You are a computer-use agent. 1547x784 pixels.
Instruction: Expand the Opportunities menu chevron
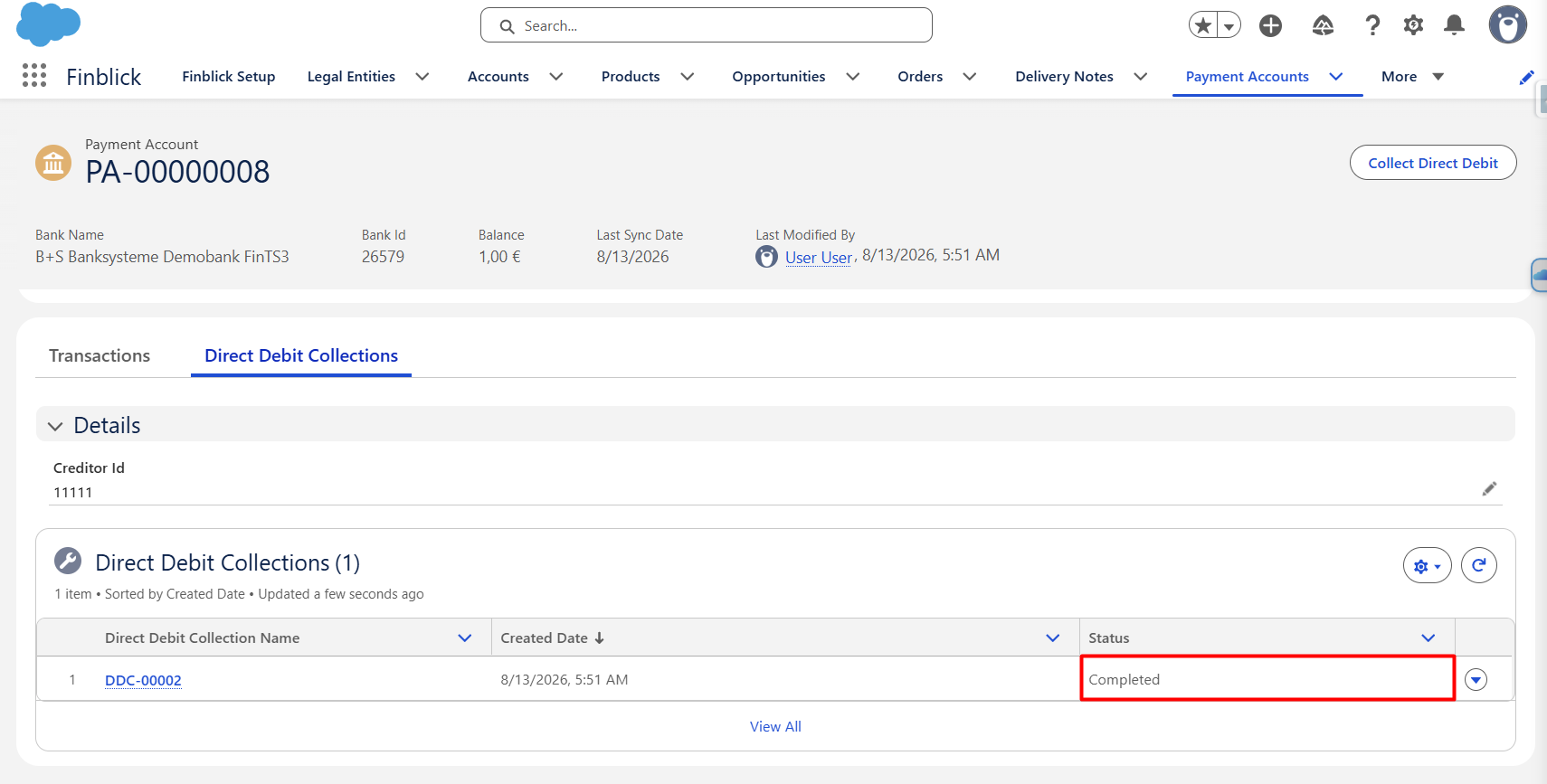click(x=853, y=77)
